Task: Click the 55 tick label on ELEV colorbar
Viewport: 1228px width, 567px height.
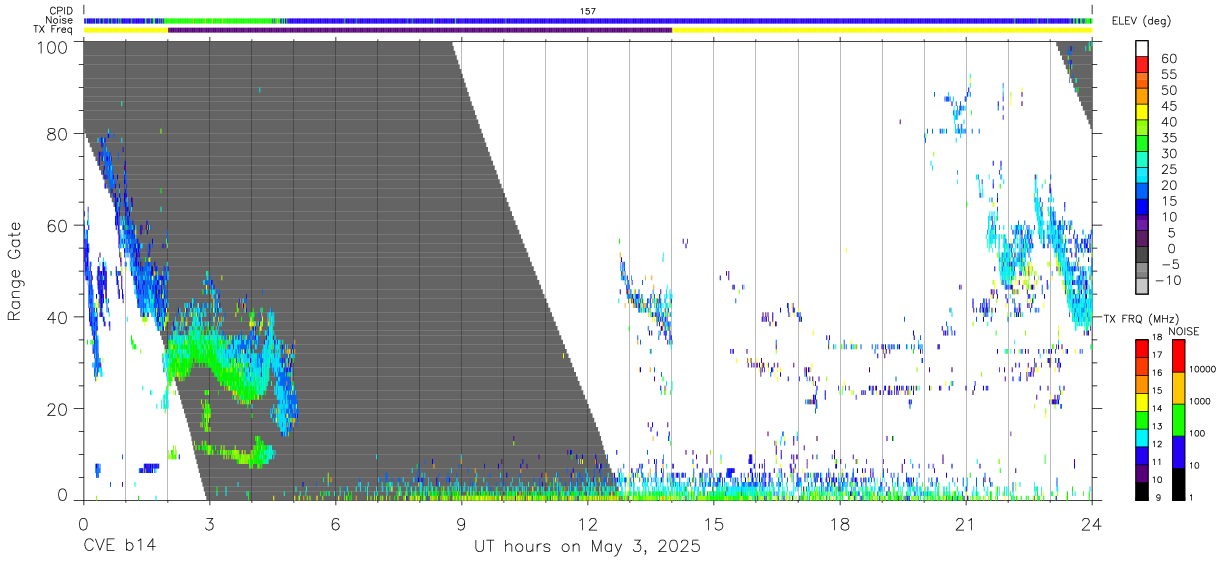Action: [x=1168, y=74]
